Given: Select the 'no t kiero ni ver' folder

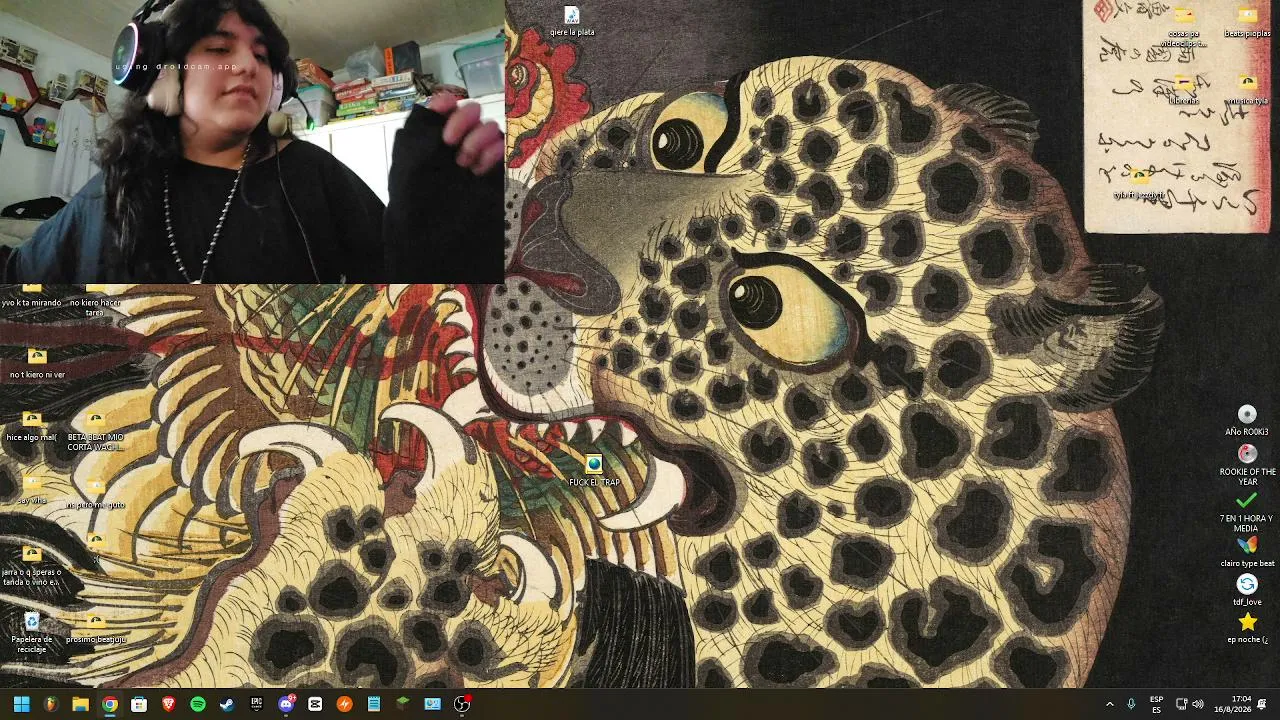Looking at the screenshot, I should pyautogui.click(x=37, y=364).
